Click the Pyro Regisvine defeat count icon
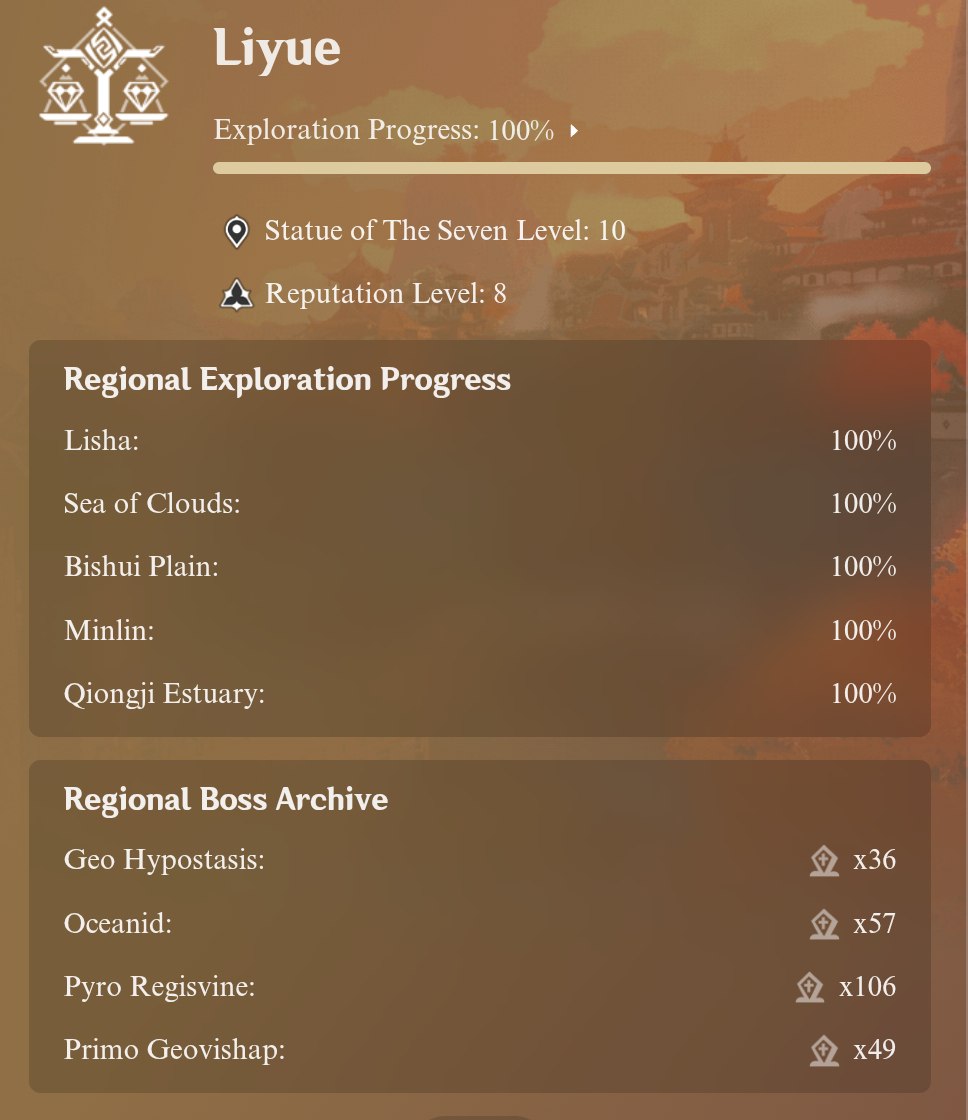The image size is (968, 1120). click(809, 988)
